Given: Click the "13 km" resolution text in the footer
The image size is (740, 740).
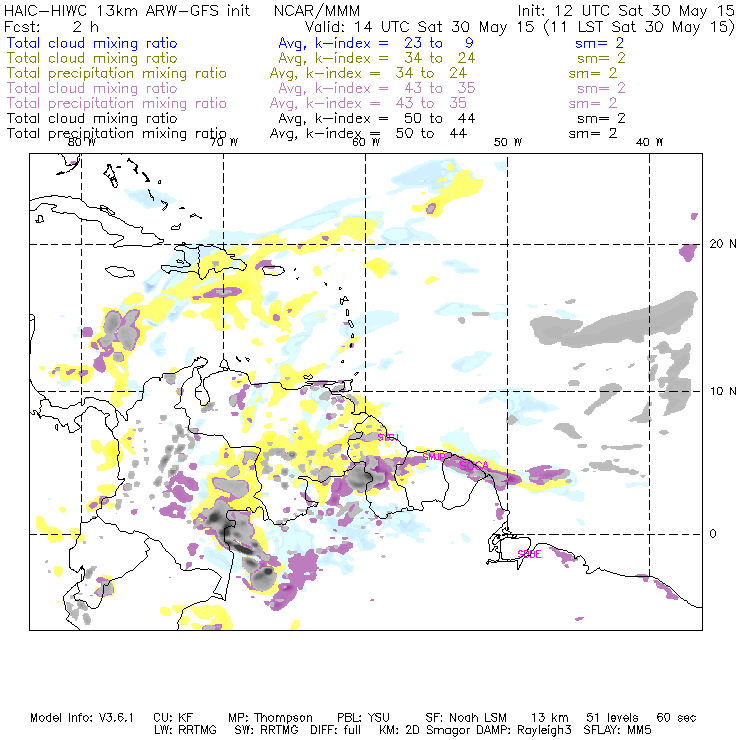Looking at the screenshot, I should (x=550, y=718).
